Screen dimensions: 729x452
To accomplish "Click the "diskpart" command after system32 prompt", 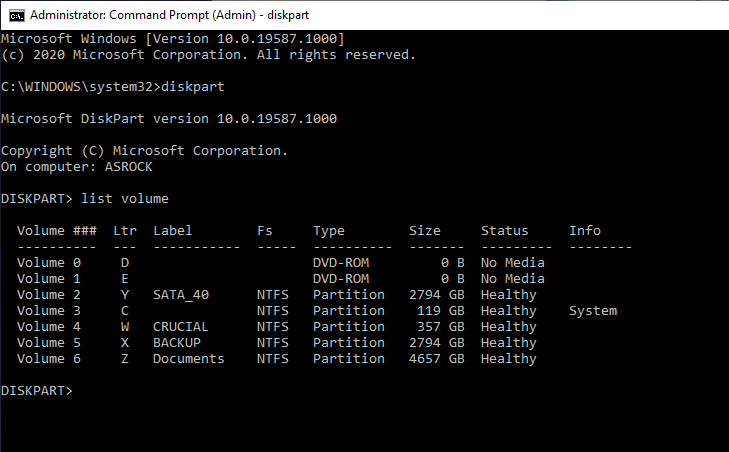I will tap(193, 87).
